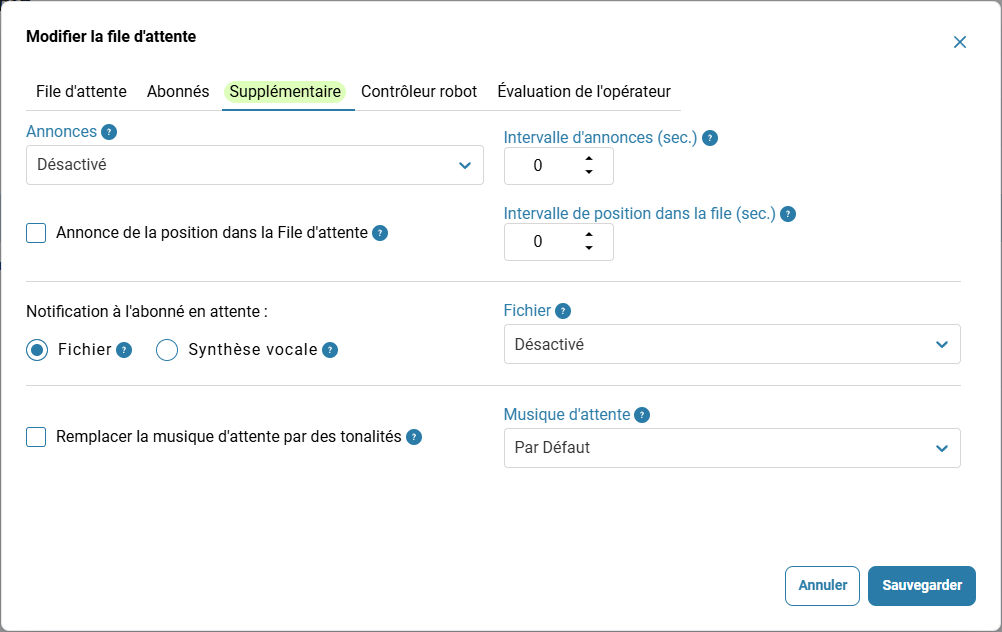Open help for Intervalle d'annonces

[x=710, y=138]
